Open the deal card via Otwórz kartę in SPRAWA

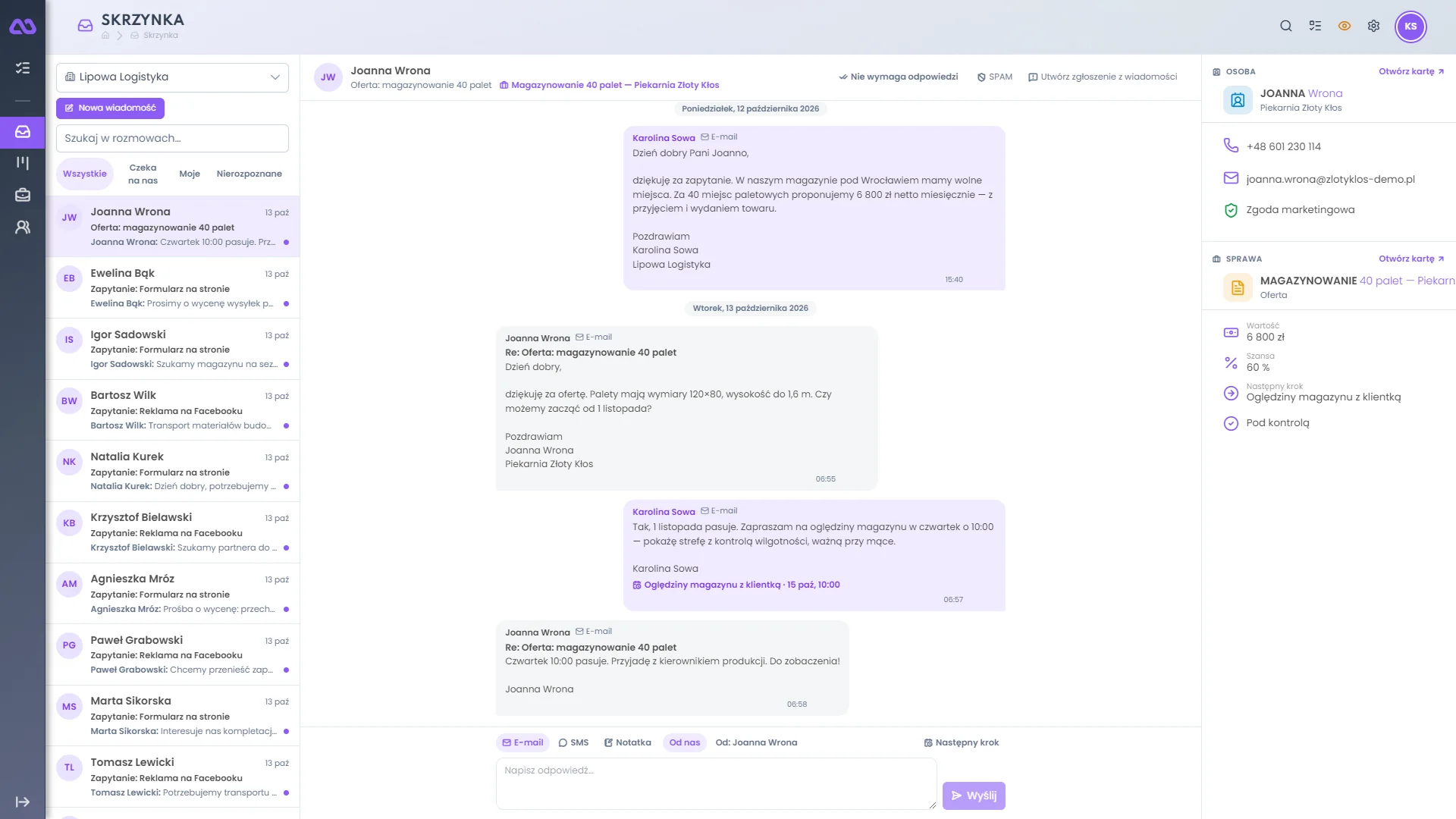[x=1411, y=259]
